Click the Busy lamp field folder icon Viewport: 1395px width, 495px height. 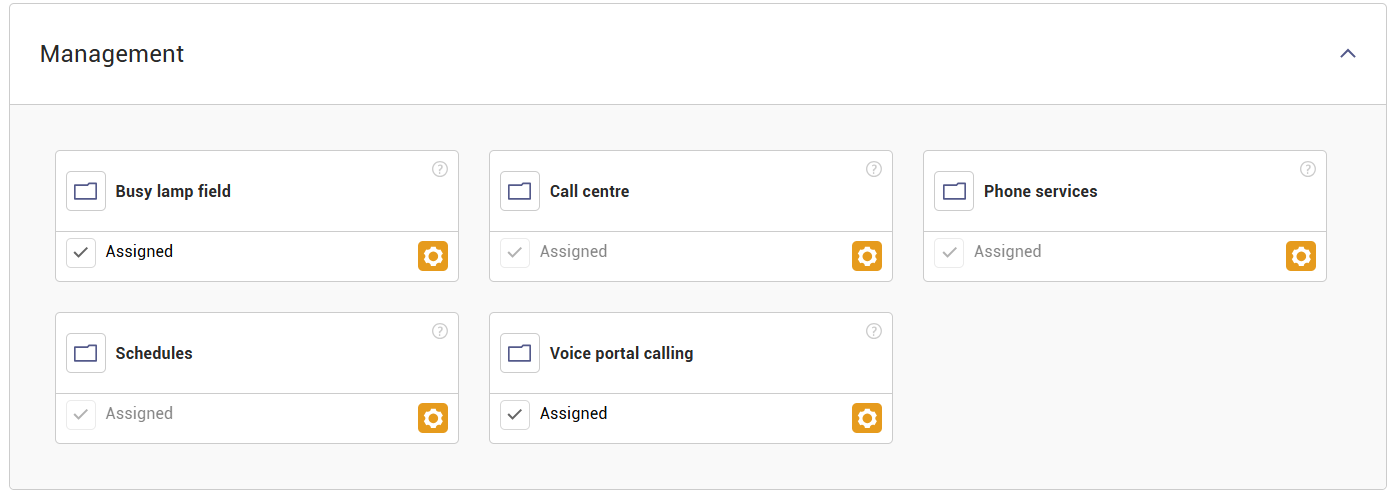(86, 191)
